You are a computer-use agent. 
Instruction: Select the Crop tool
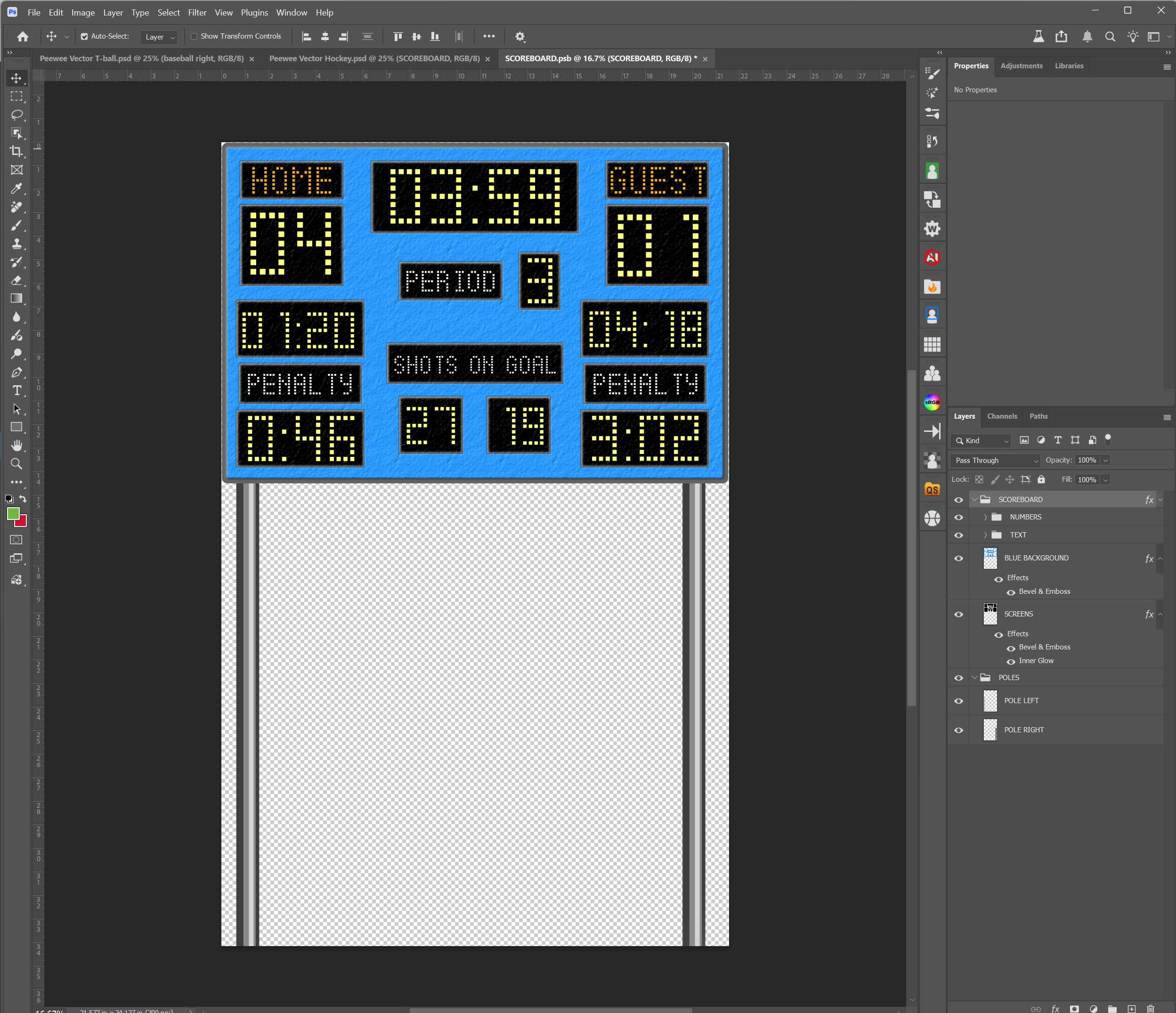(x=16, y=152)
